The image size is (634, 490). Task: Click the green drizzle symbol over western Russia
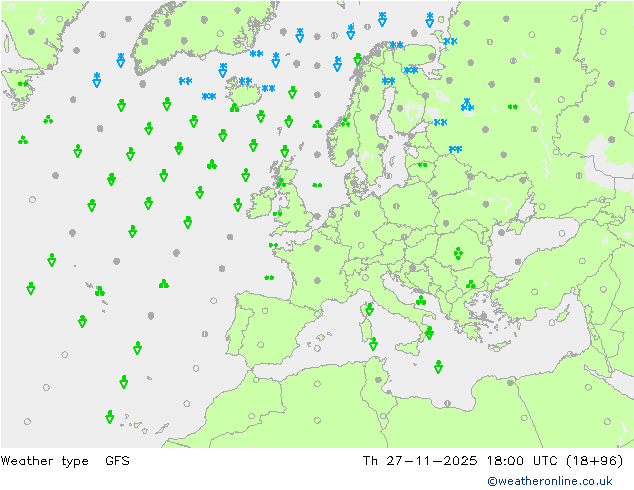tap(513, 107)
